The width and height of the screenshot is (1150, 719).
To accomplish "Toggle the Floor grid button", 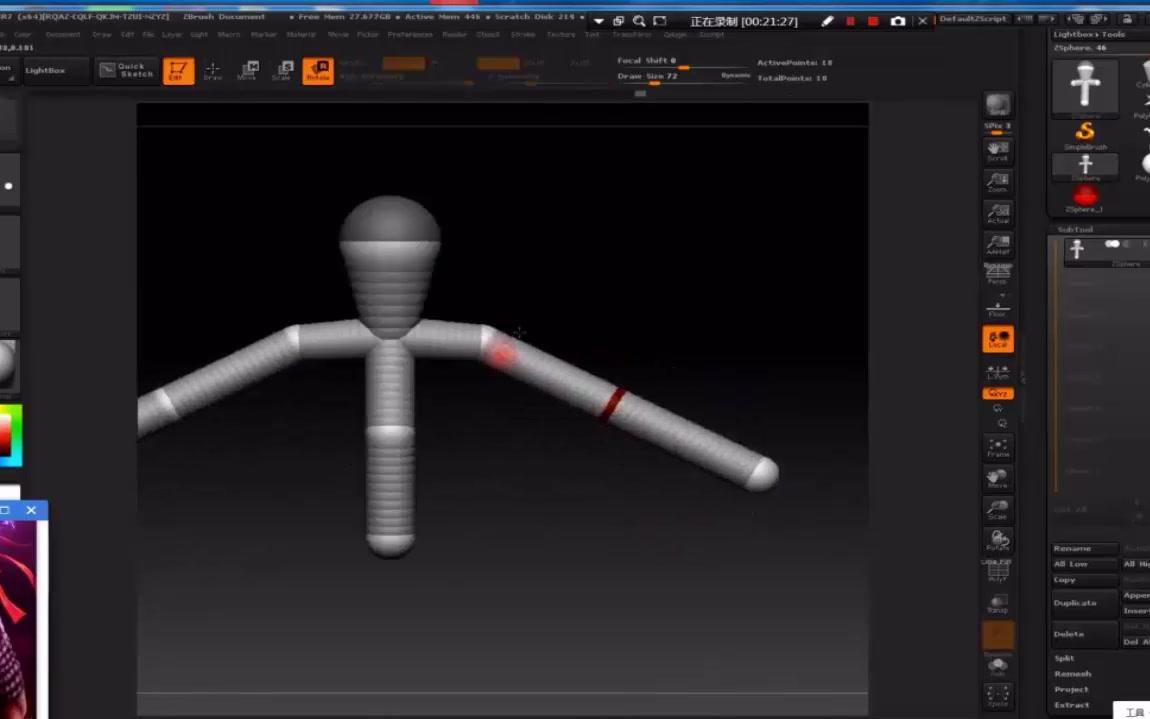I will (x=998, y=305).
